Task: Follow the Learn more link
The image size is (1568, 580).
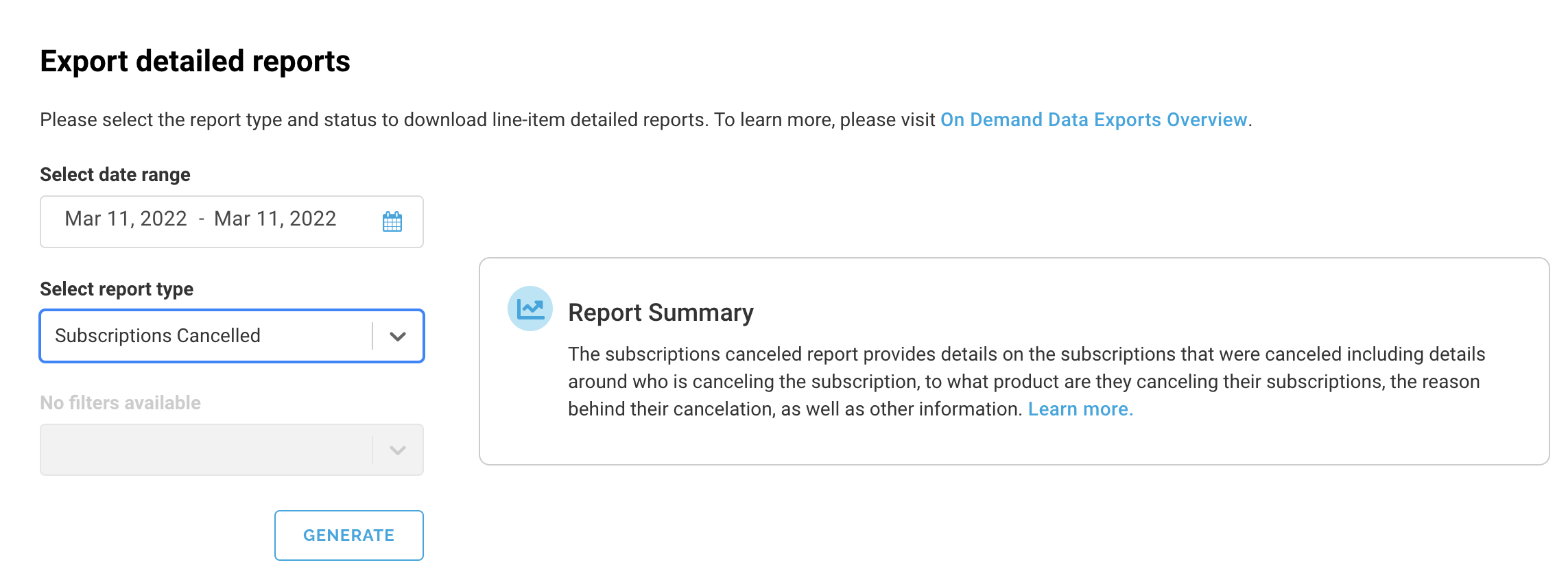Action: coord(1080,409)
